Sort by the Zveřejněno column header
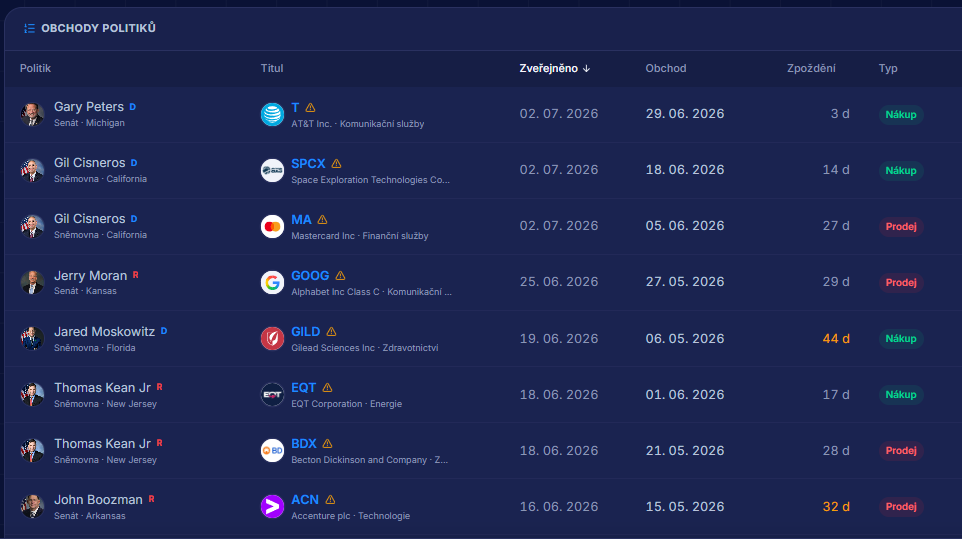 555,68
